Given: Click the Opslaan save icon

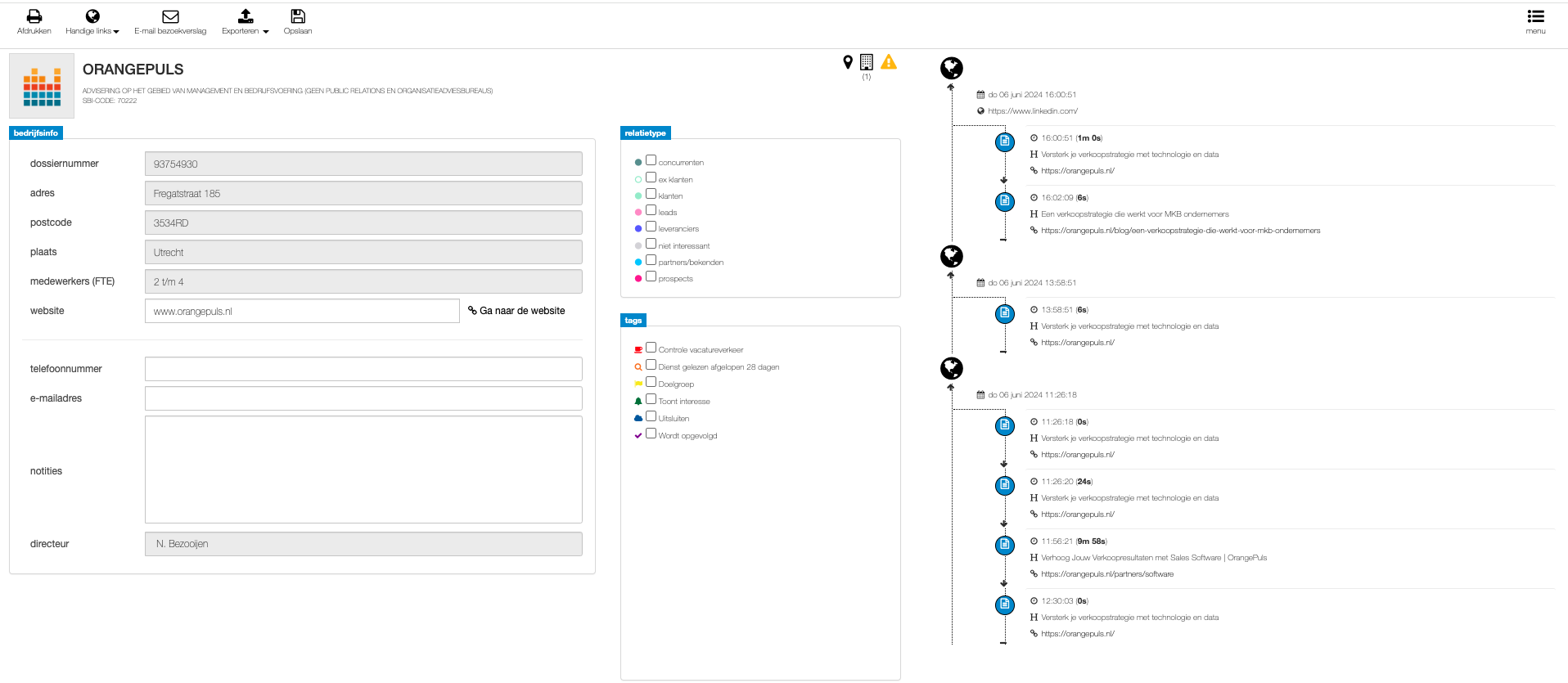Looking at the screenshot, I should 298,16.
